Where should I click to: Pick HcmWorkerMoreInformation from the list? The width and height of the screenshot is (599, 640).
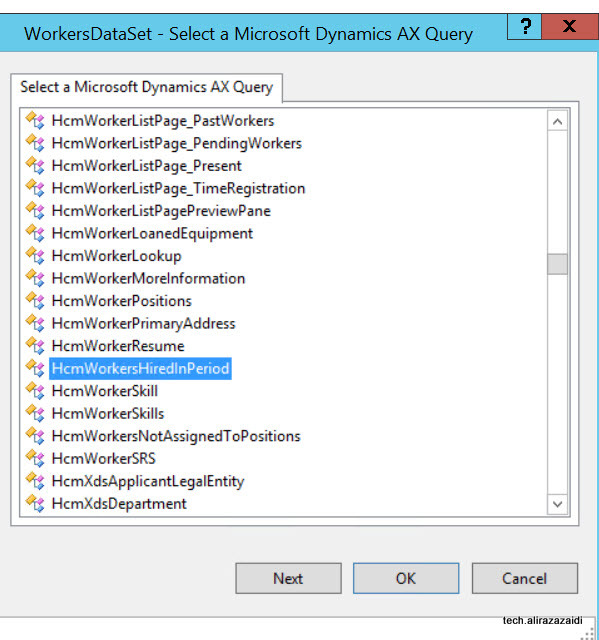pos(148,278)
